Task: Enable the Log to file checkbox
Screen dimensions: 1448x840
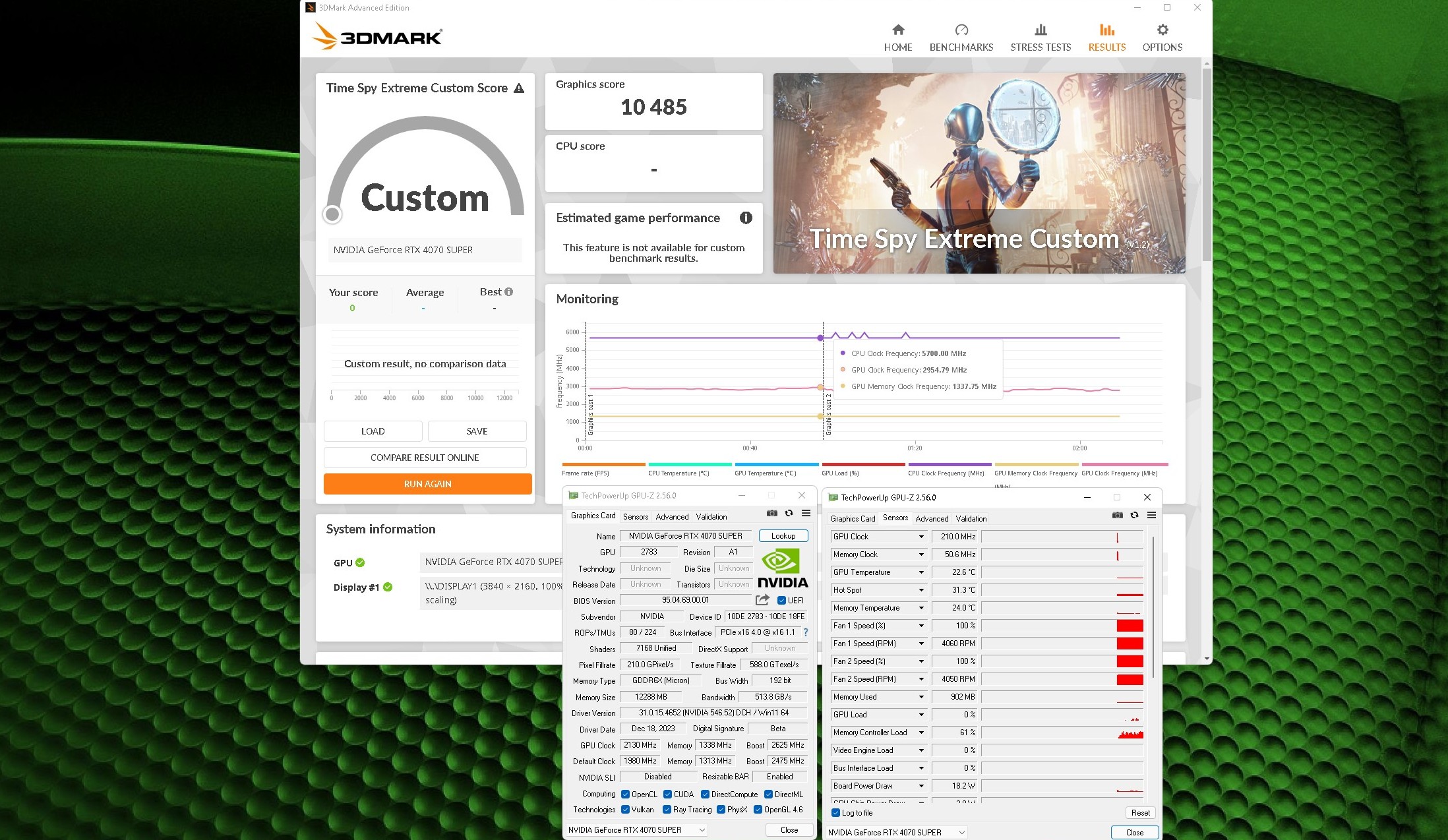Action: click(836, 813)
